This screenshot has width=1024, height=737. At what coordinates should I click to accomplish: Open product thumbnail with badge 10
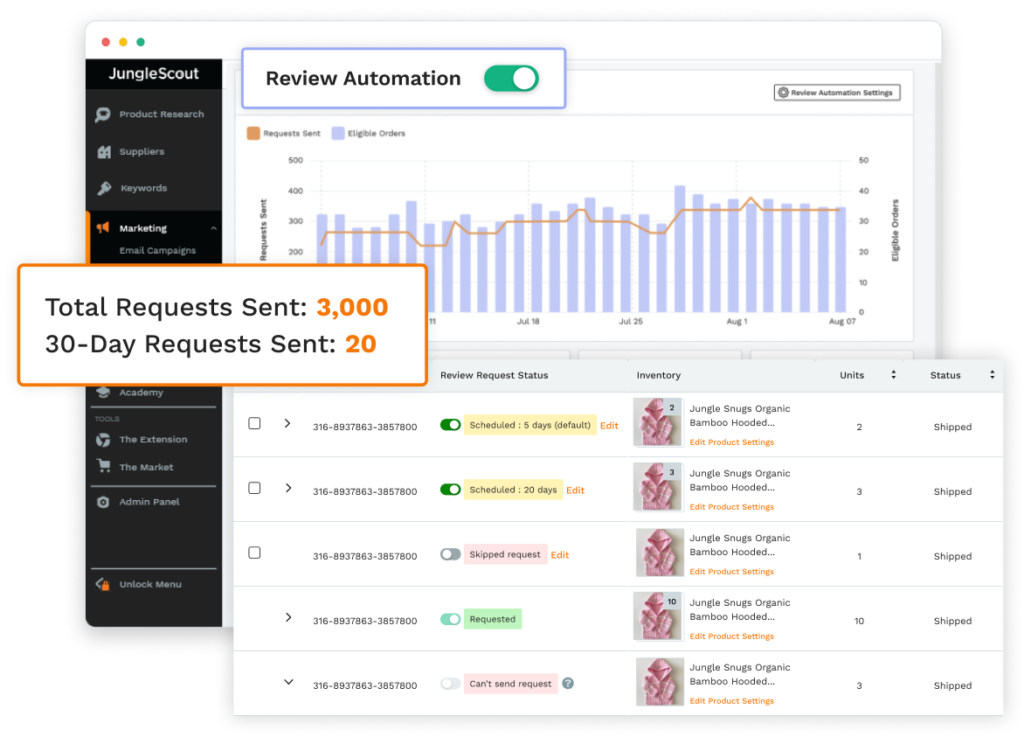point(658,616)
